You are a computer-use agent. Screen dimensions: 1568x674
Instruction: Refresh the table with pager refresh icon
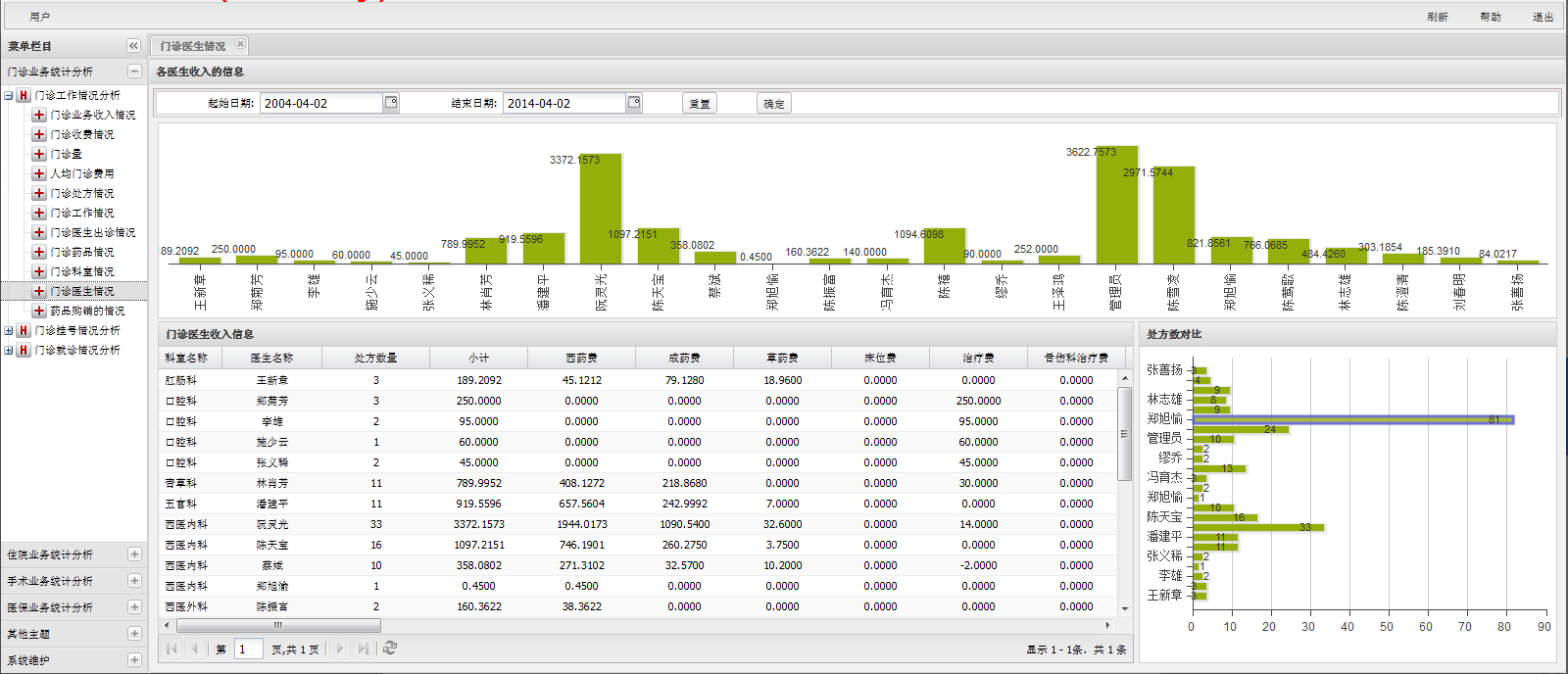(x=390, y=648)
